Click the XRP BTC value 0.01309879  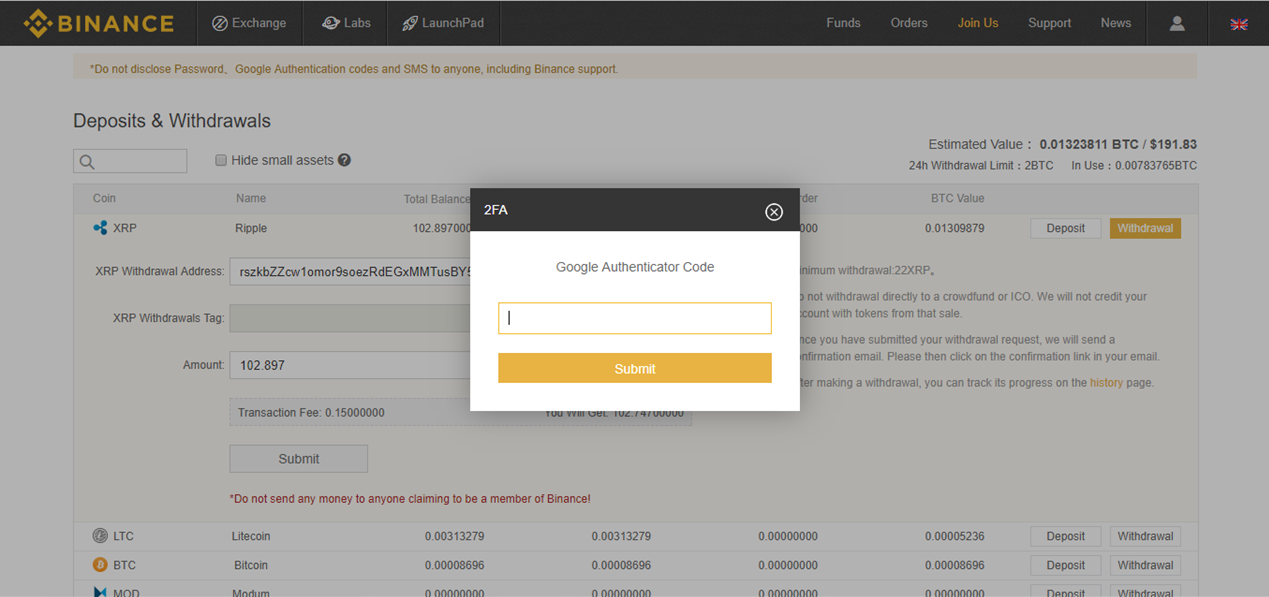[x=954, y=228]
